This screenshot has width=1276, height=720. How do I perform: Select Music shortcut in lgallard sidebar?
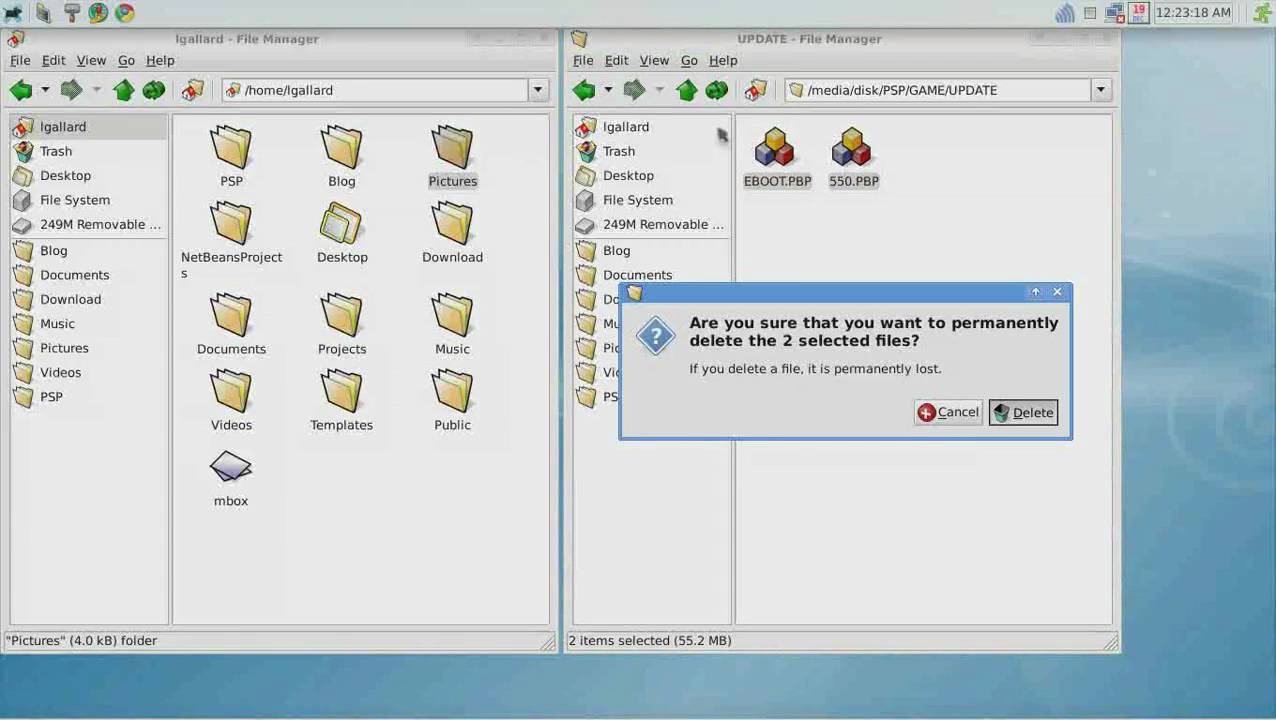tap(89, 324)
